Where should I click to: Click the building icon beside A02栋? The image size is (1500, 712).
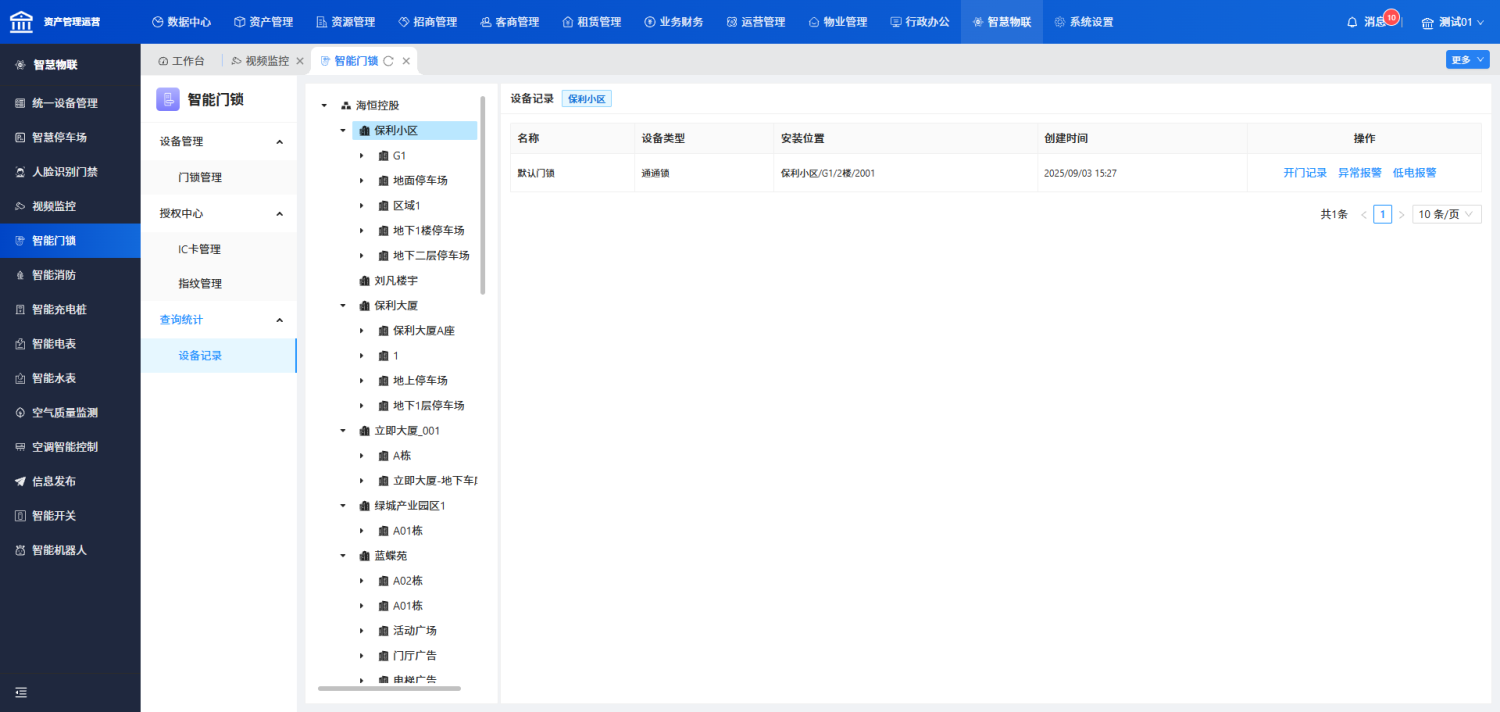point(383,580)
